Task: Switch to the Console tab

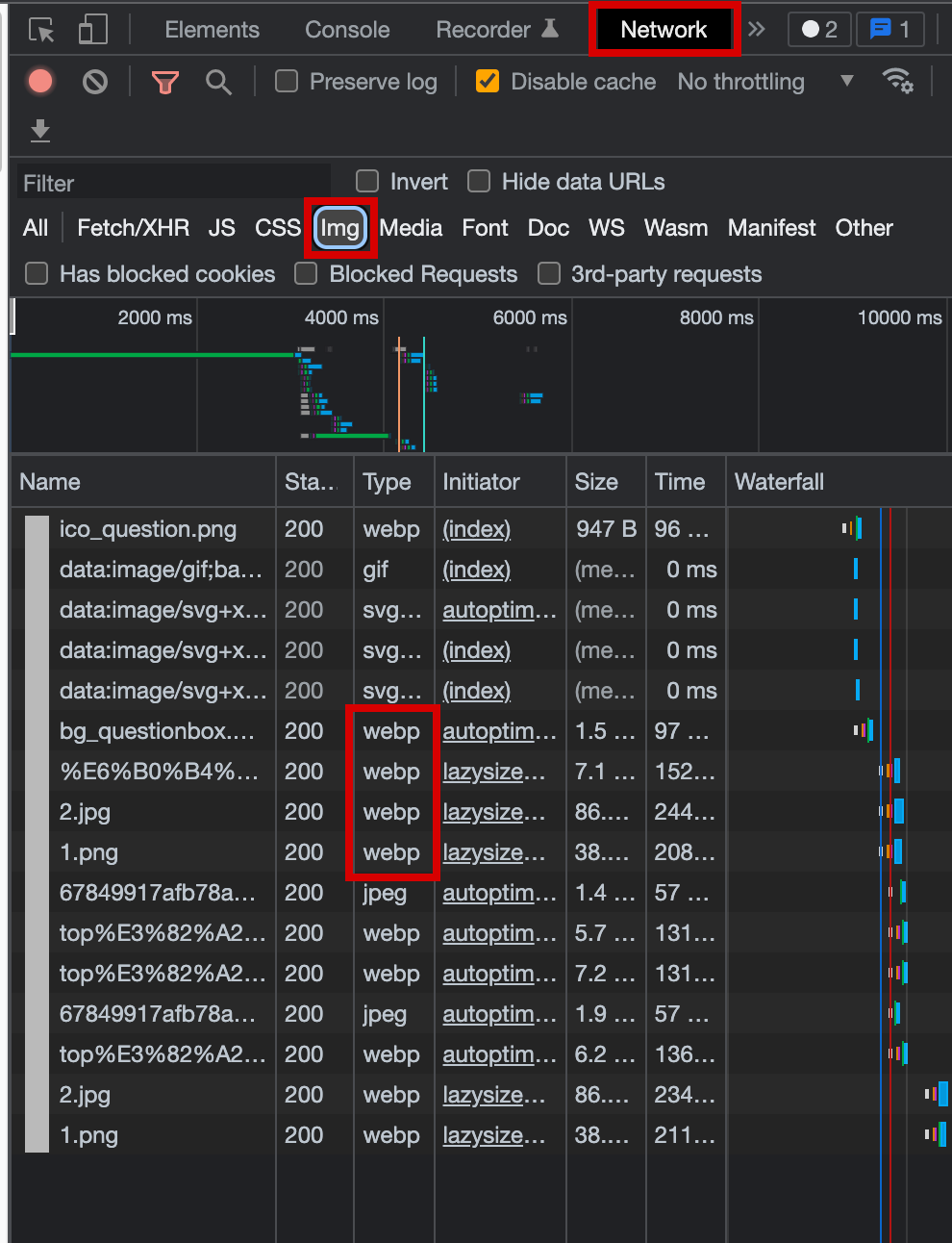Action: click(x=347, y=30)
